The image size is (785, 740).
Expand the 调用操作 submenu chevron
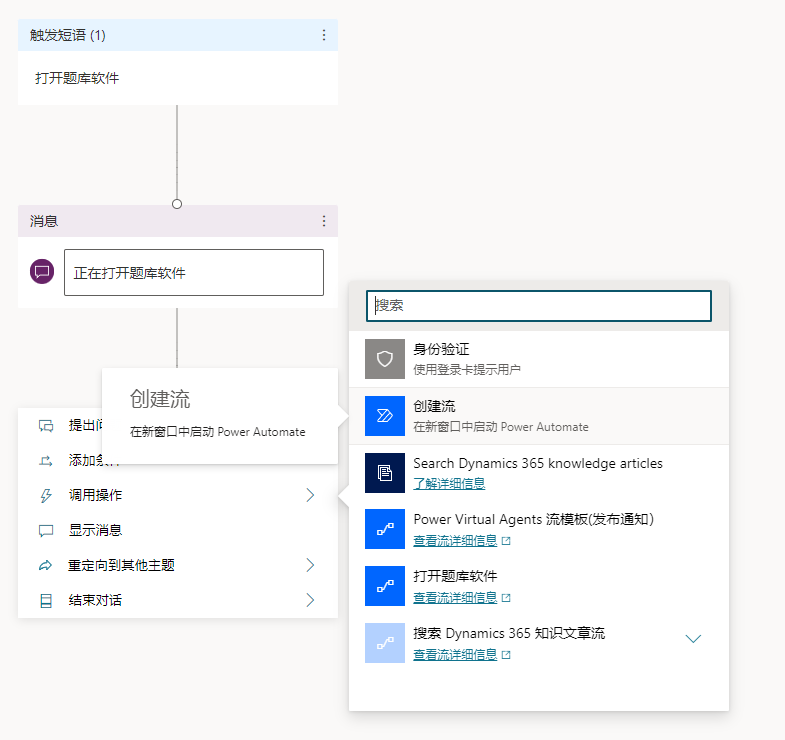click(310, 495)
